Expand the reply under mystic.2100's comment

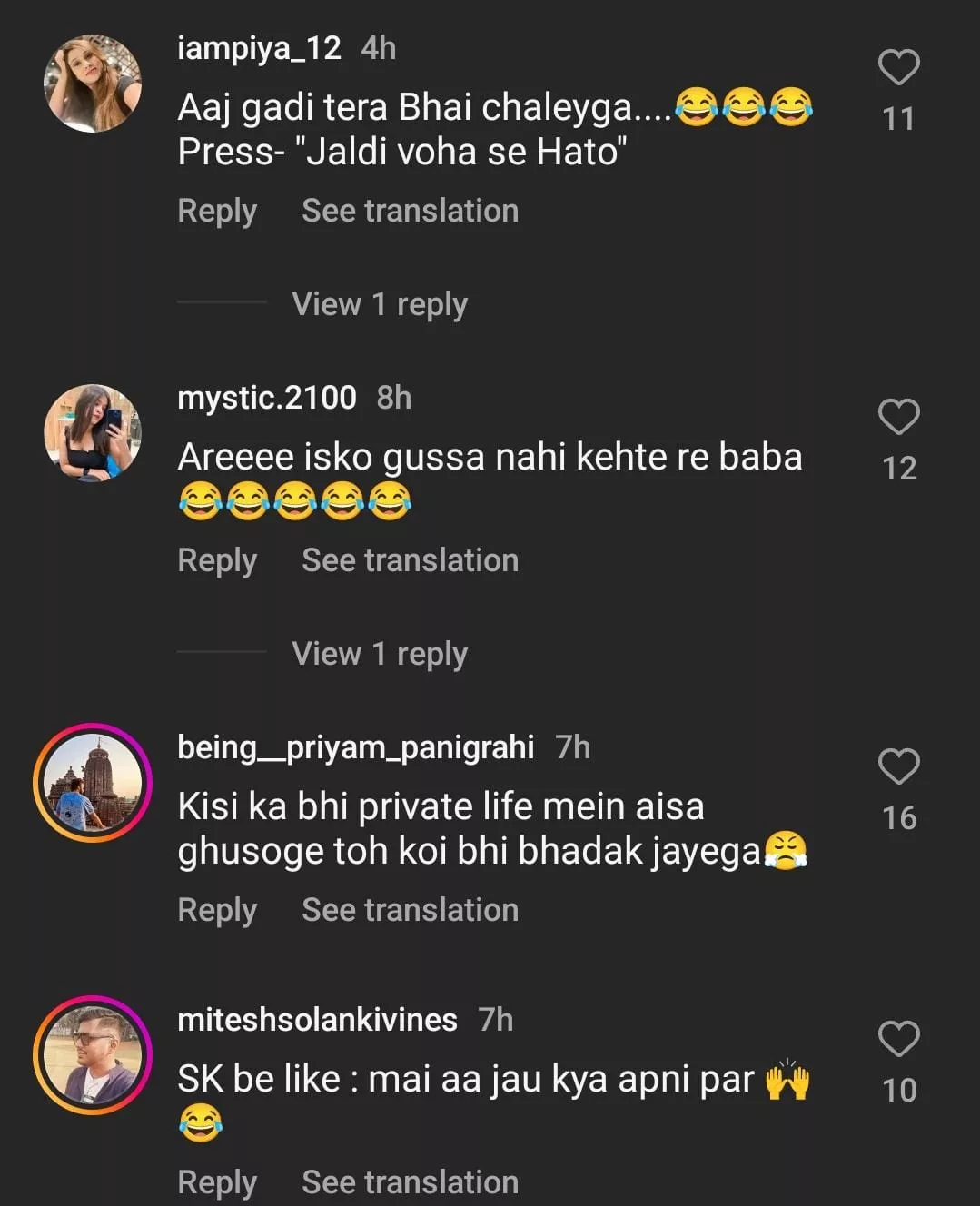pyautogui.click(x=380, y=654)
